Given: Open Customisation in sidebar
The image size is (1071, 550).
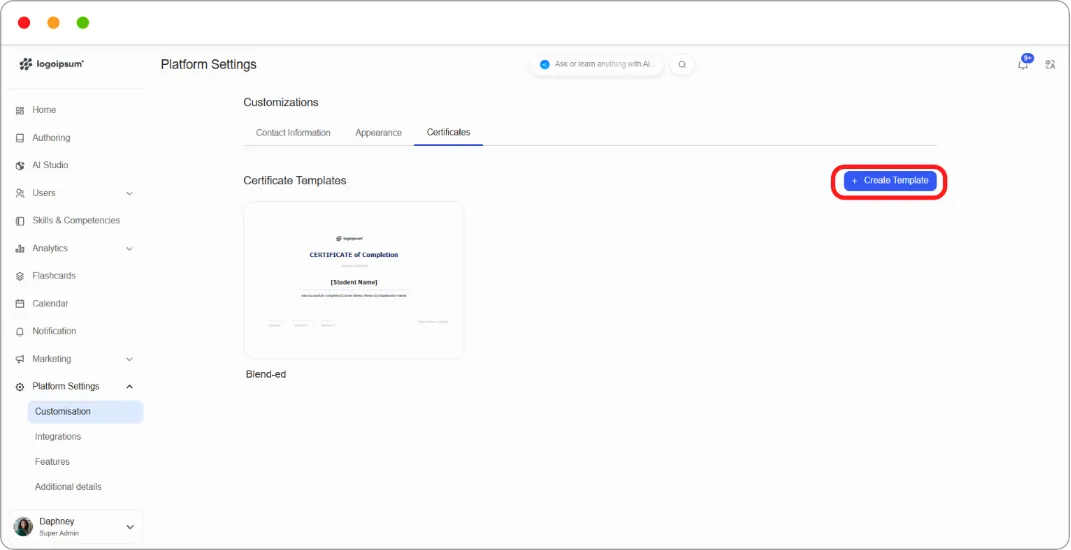Looking at the screenshot, I should (85, 412).
